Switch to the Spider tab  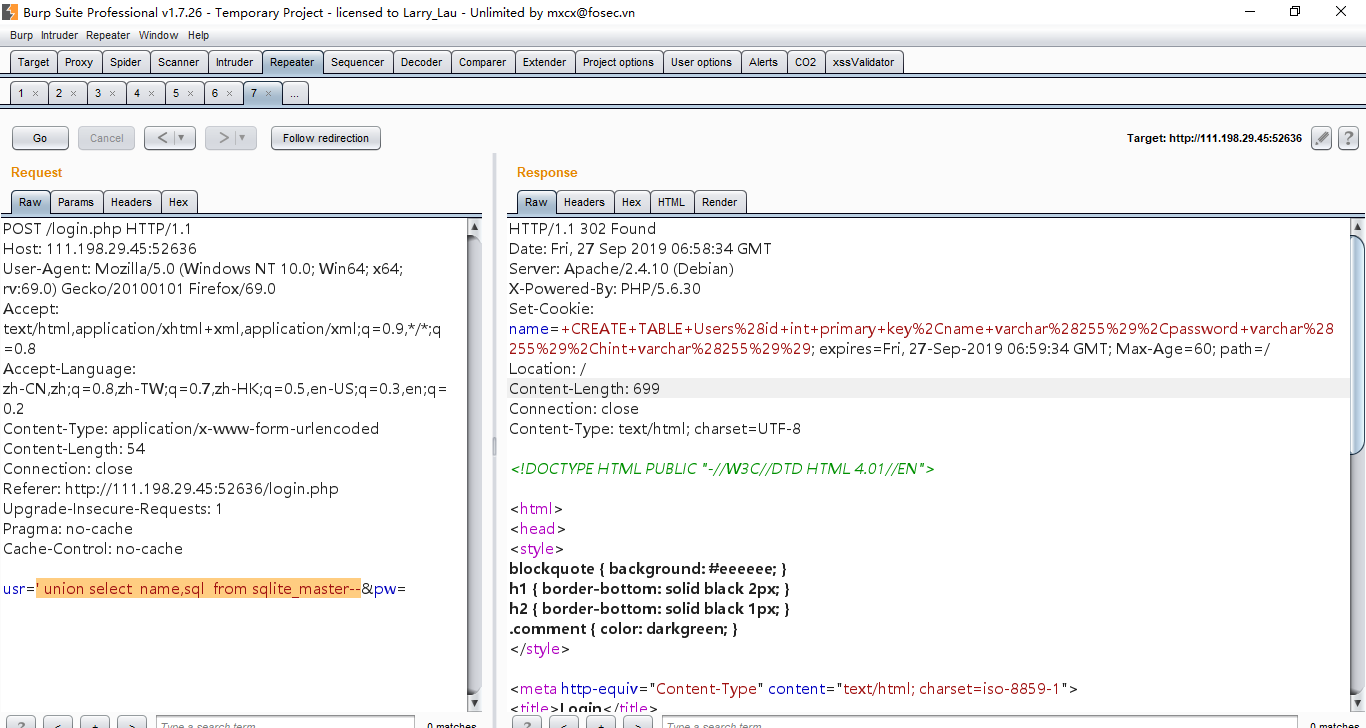tap(125, 62)
